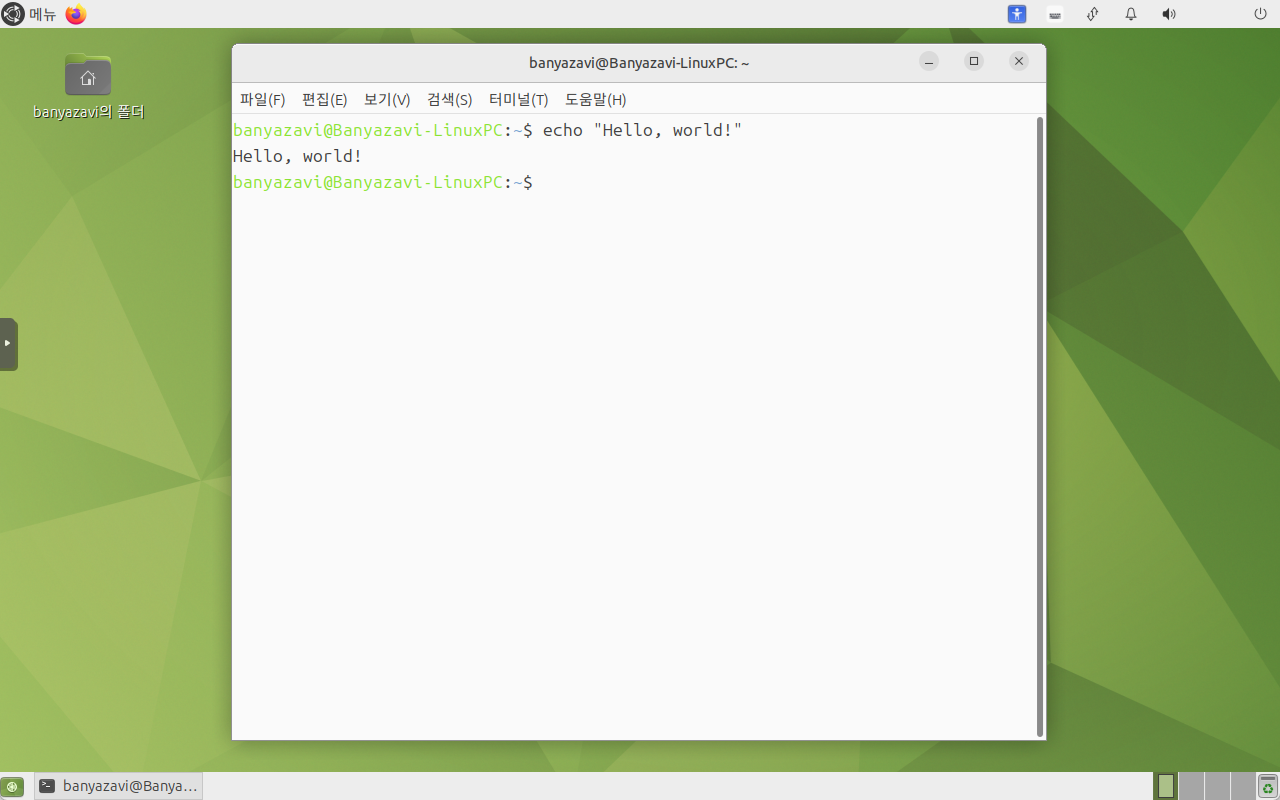Show notifications via the bell icon
Viewport: 1280px width, 800px height.
pos(1131,14)
